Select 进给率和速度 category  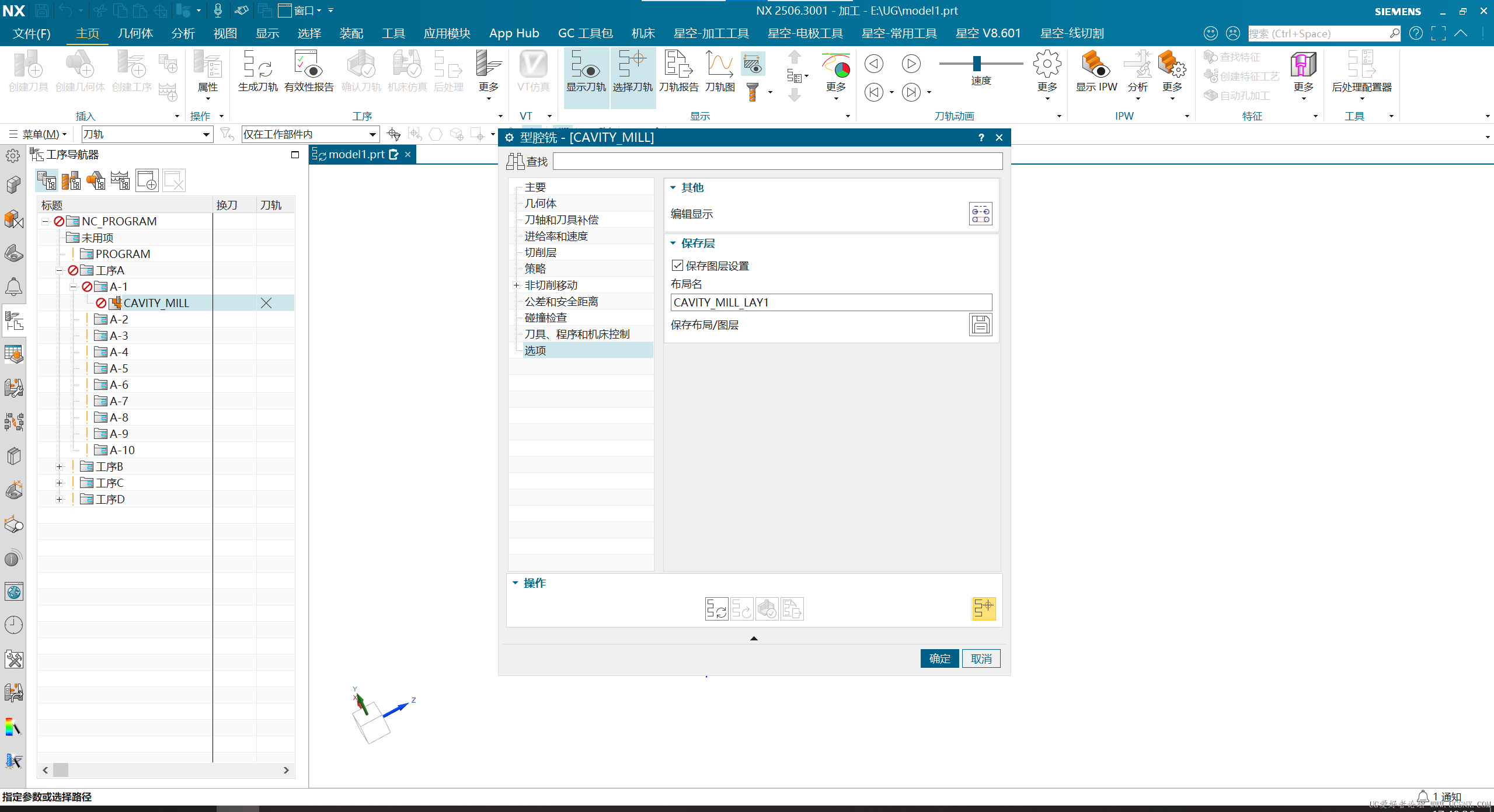click(x=556, y=236)
